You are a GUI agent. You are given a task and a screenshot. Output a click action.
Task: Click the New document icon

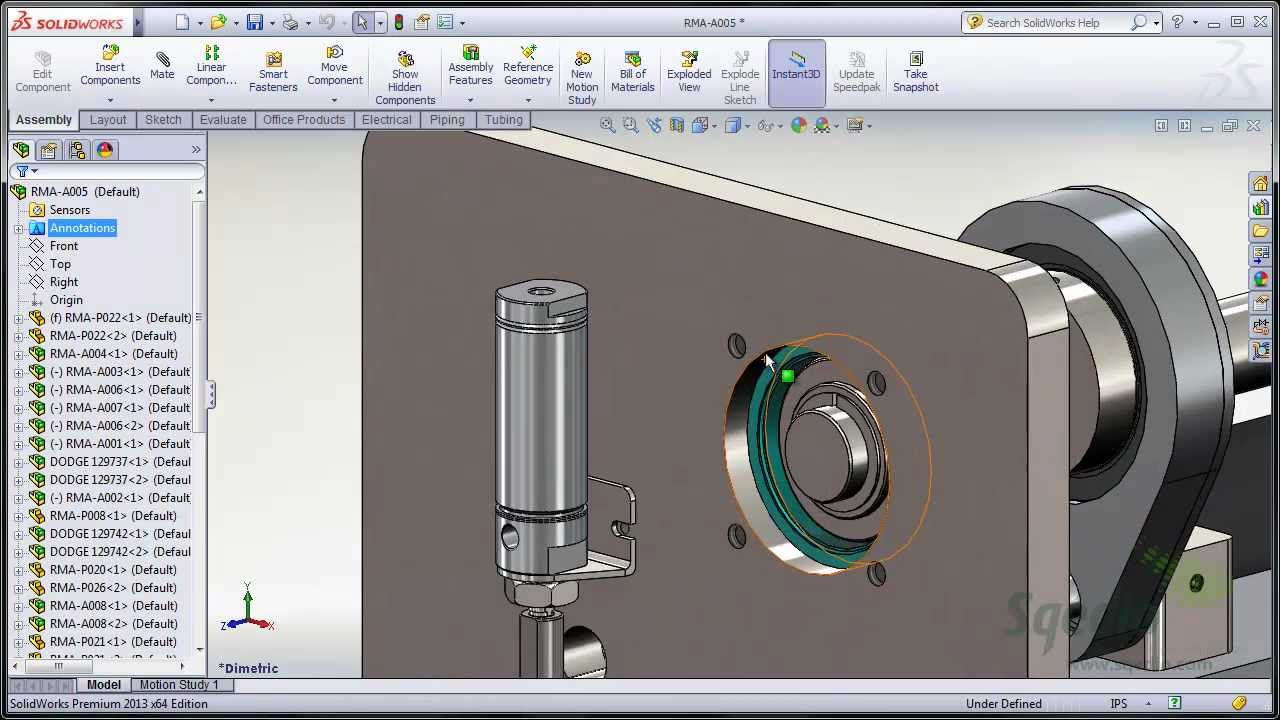coord(181,22)
